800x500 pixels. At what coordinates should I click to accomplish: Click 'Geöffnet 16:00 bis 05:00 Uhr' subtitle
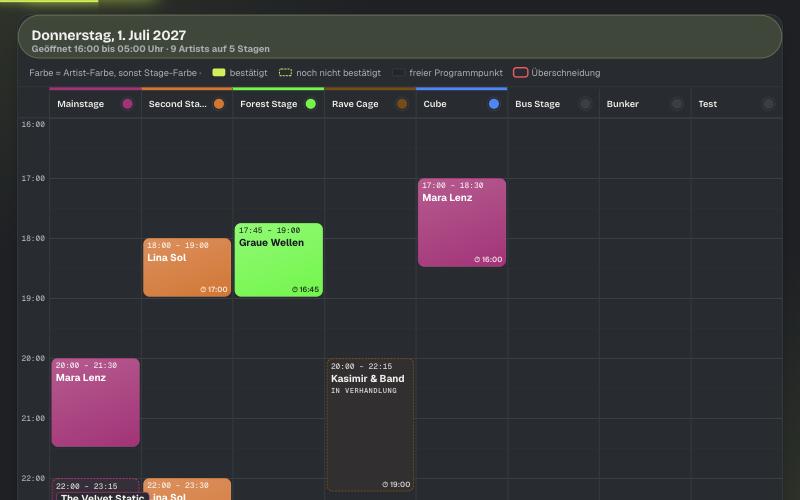tap(97, 49)
